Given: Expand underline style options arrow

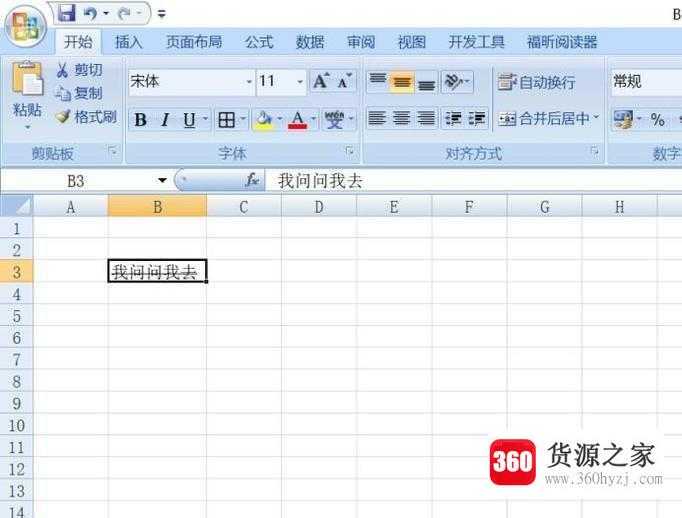Looking at the screenshot, I should pyautogui.click(x=205, y=118).
